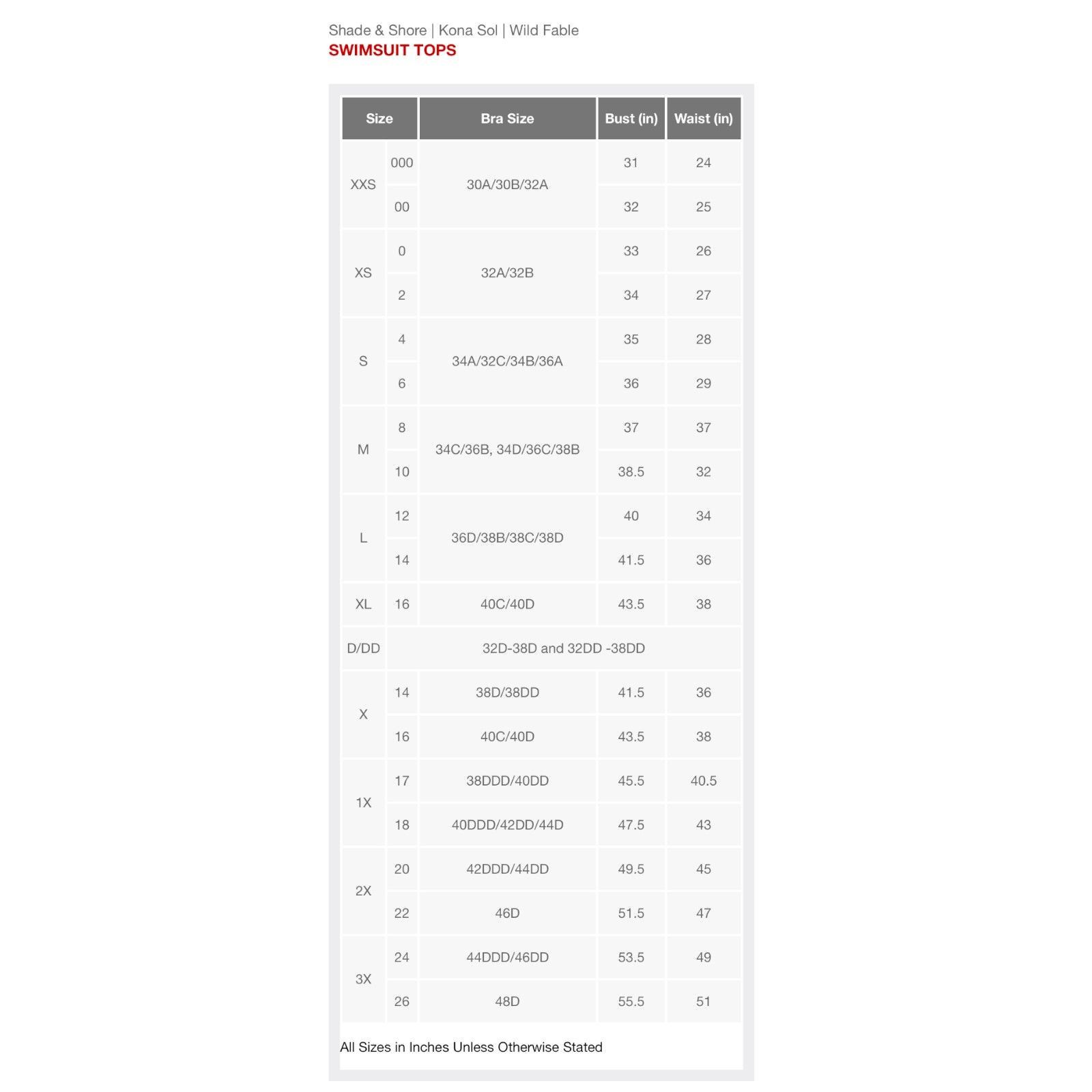Click the Size column header
The image size is (1092, 1092).
point(379,119)
